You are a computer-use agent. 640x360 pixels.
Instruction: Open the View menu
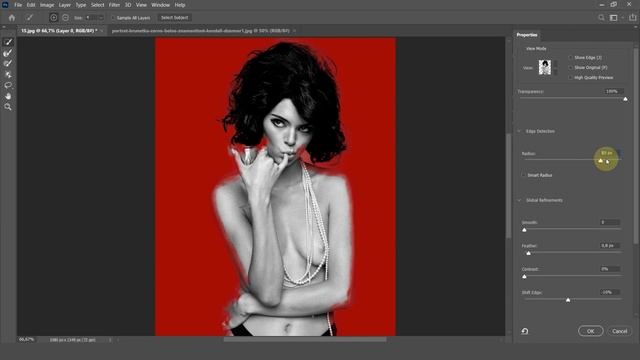141,5
